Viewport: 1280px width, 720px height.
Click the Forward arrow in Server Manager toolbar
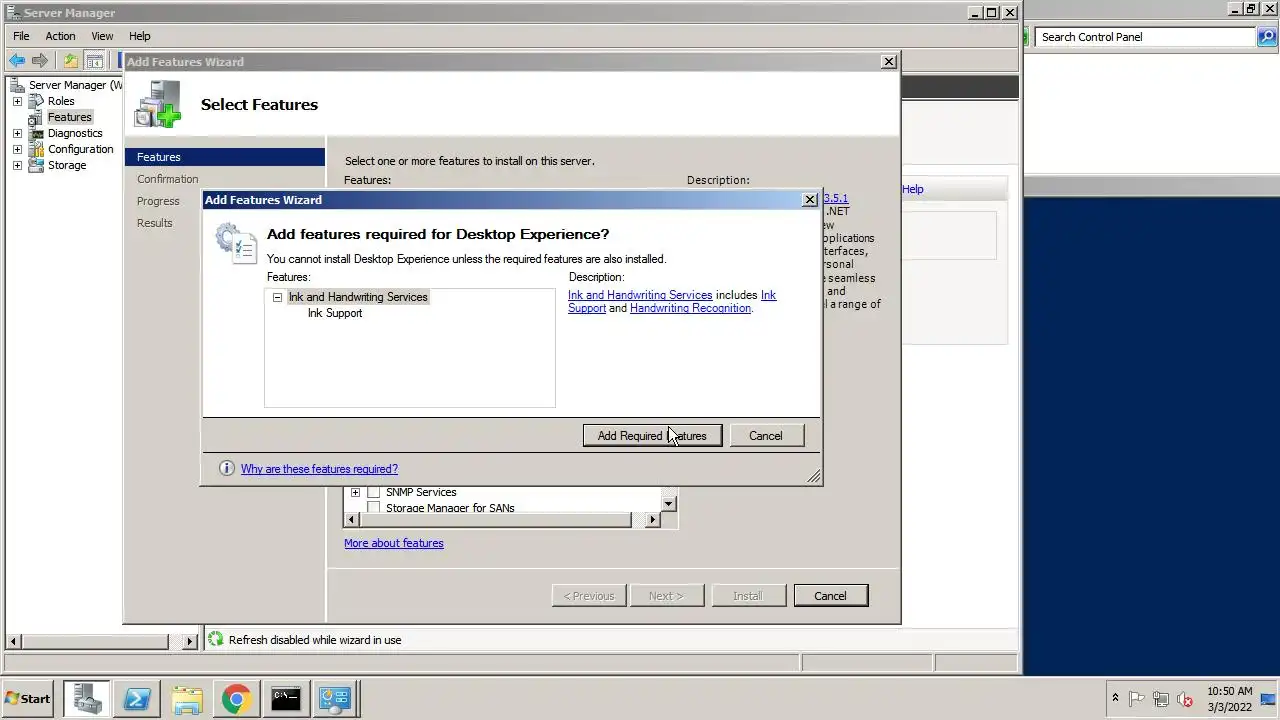[x=40, y=61]
